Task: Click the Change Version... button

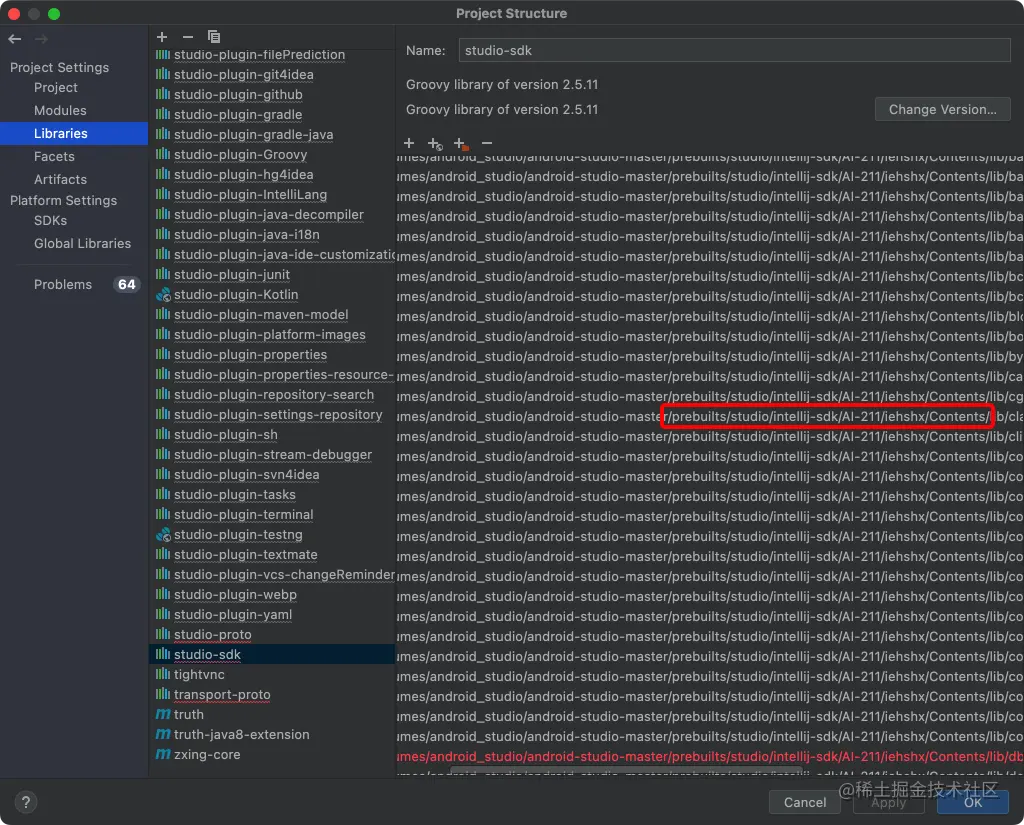Action: [x=942, y=109]
